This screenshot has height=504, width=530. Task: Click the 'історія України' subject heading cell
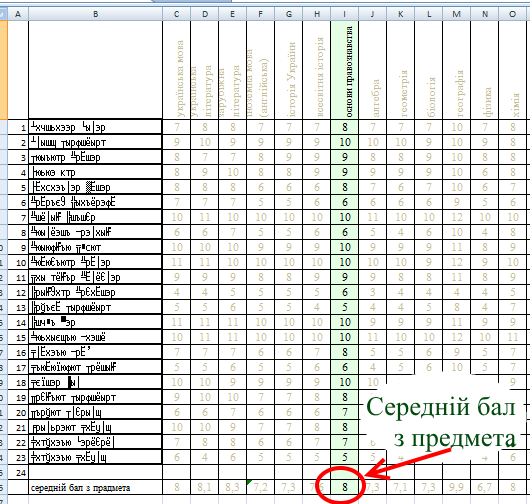[x=289, y=70]
